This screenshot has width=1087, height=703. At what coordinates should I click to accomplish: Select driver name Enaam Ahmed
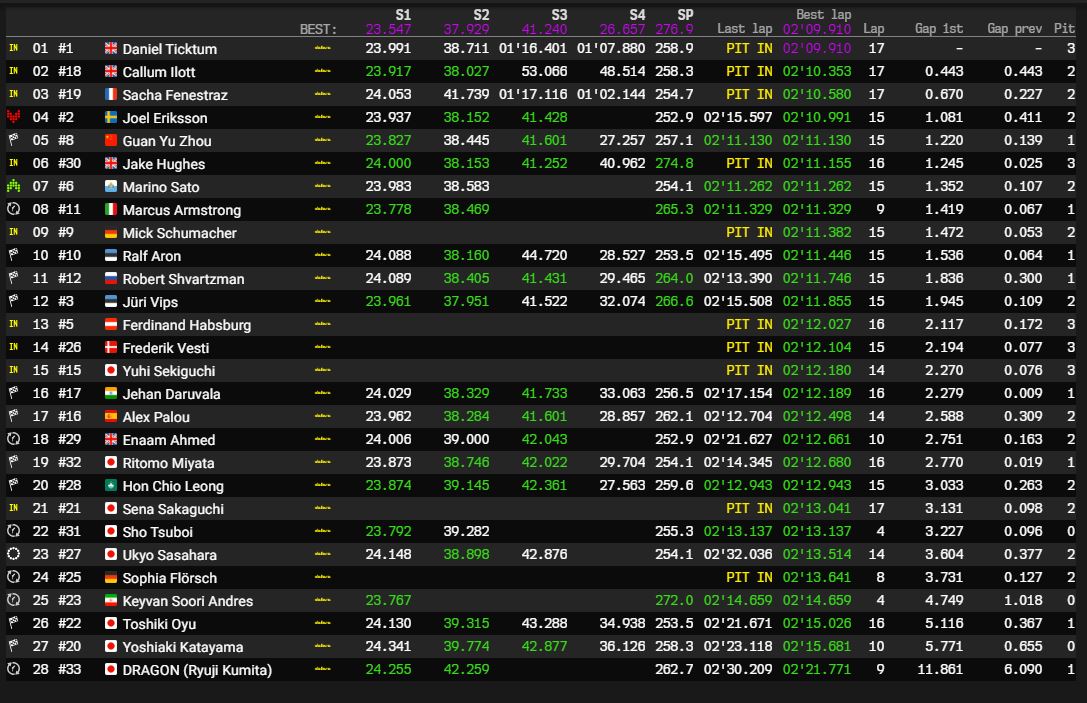coord(169,440)
